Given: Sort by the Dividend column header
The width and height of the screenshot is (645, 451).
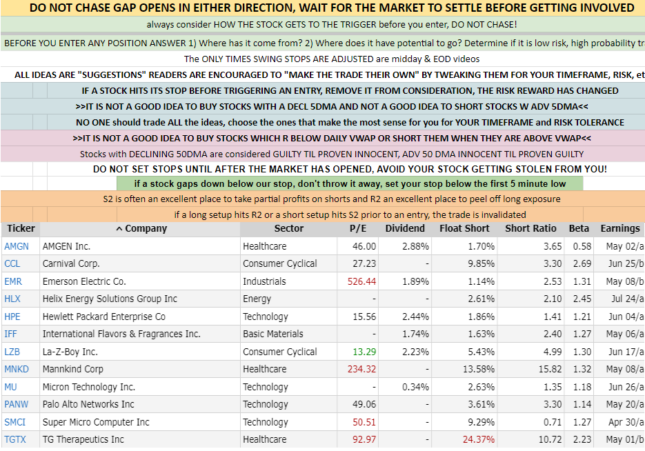Looking at the screenshot, I should click(405, 229).
